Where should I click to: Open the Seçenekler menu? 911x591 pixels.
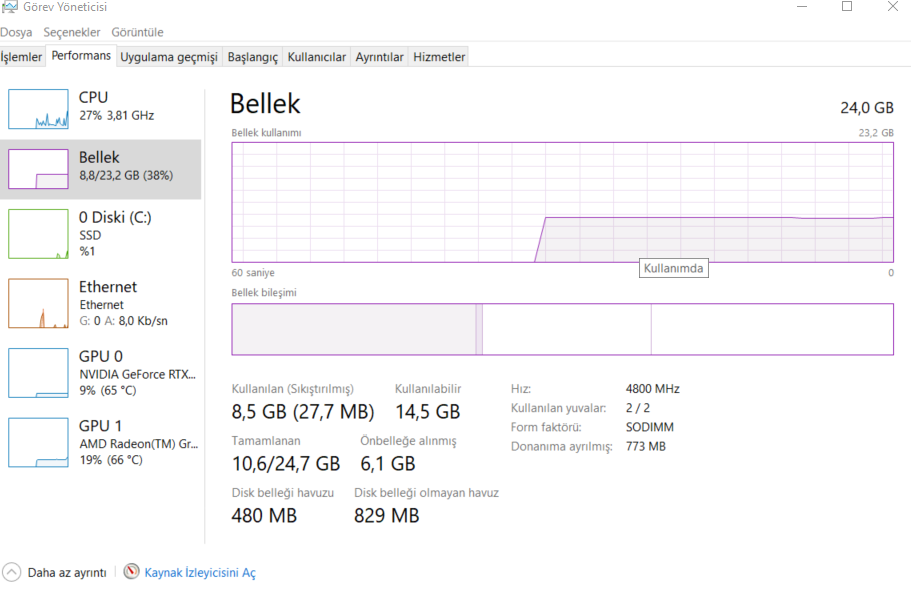coord(71,33)
